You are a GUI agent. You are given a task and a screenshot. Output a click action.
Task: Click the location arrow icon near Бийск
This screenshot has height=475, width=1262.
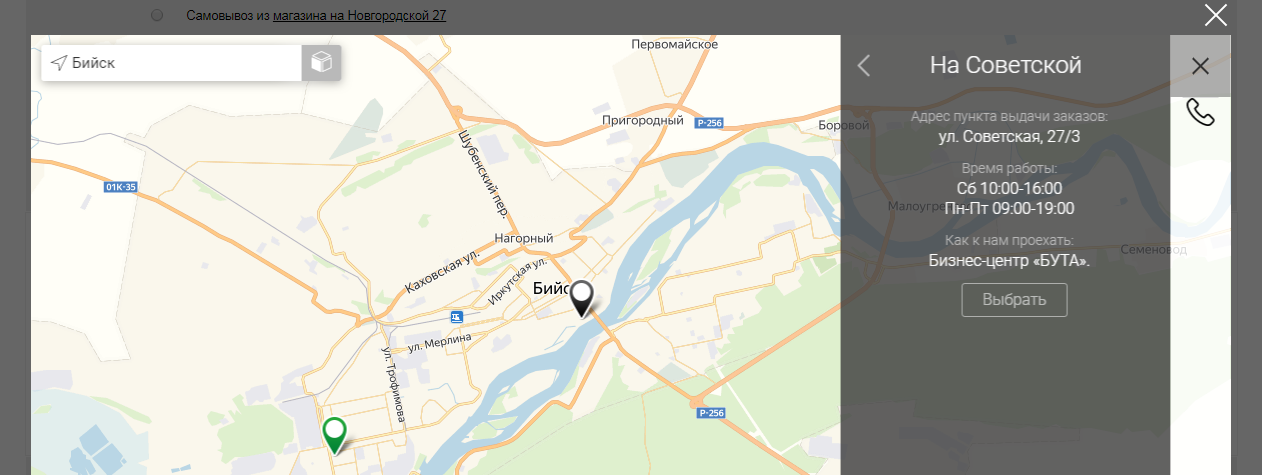click(59, 63)
